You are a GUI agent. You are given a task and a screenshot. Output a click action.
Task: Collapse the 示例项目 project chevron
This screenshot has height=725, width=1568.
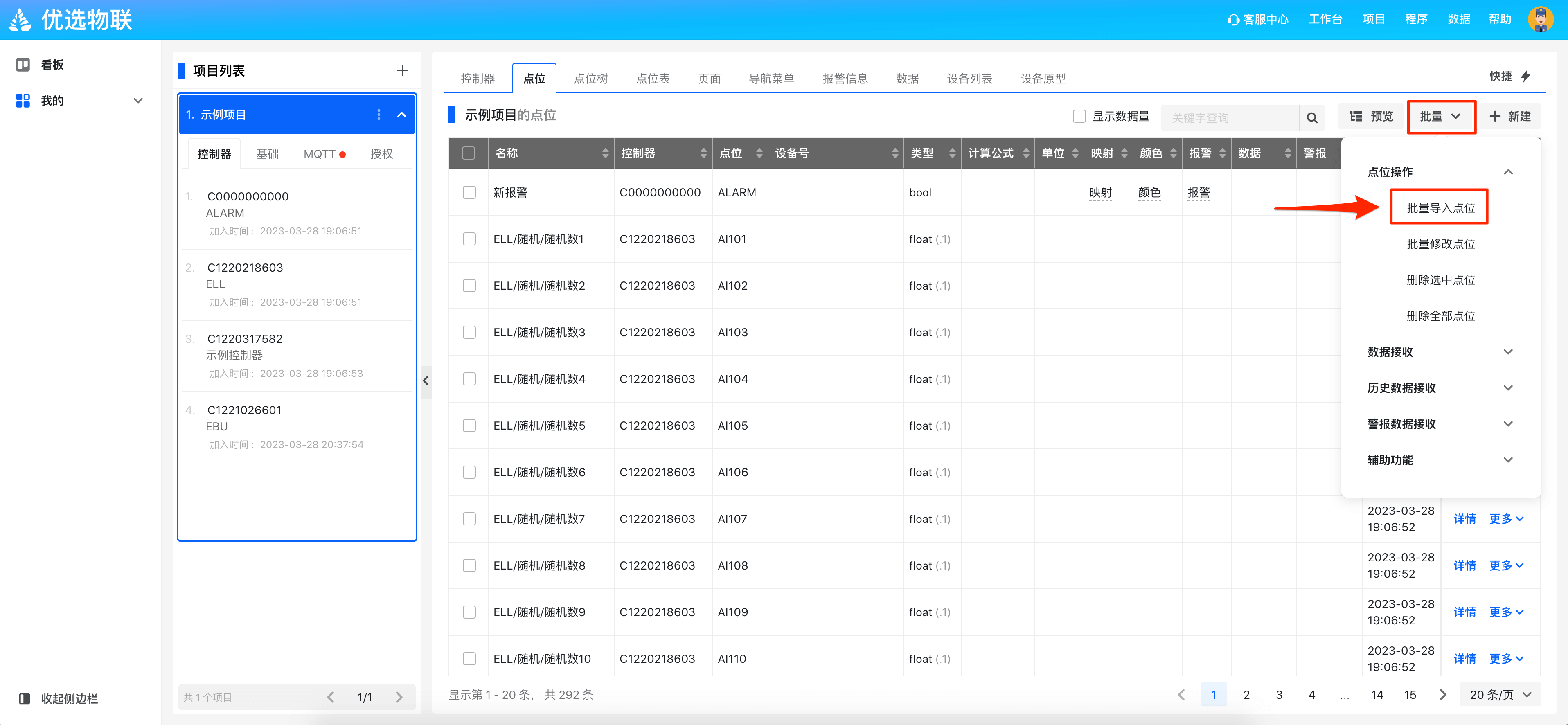pyautogui.click(x=402, y=115)
